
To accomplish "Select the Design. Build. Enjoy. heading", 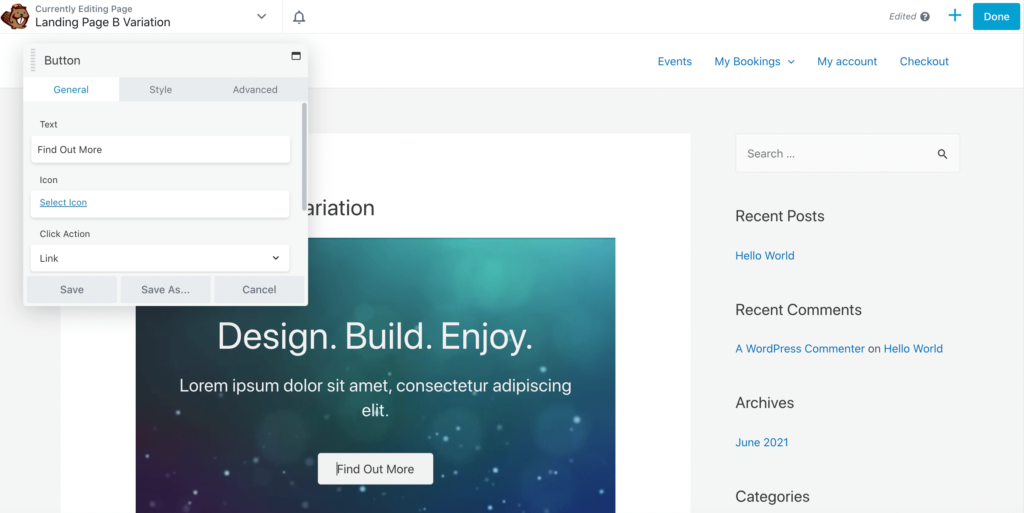I will pos(375,337).
